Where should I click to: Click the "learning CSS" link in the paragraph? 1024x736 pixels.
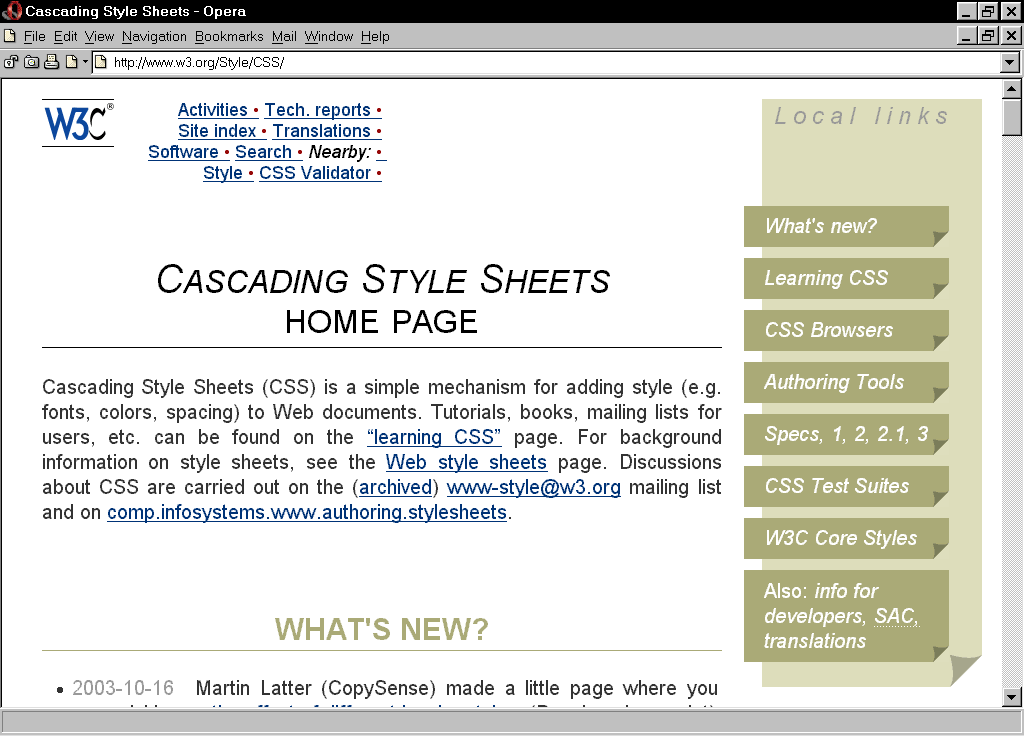434,437
